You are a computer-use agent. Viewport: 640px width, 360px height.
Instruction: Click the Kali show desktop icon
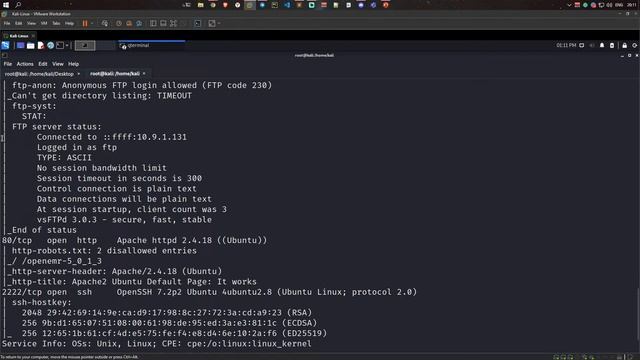pos(20,46)
